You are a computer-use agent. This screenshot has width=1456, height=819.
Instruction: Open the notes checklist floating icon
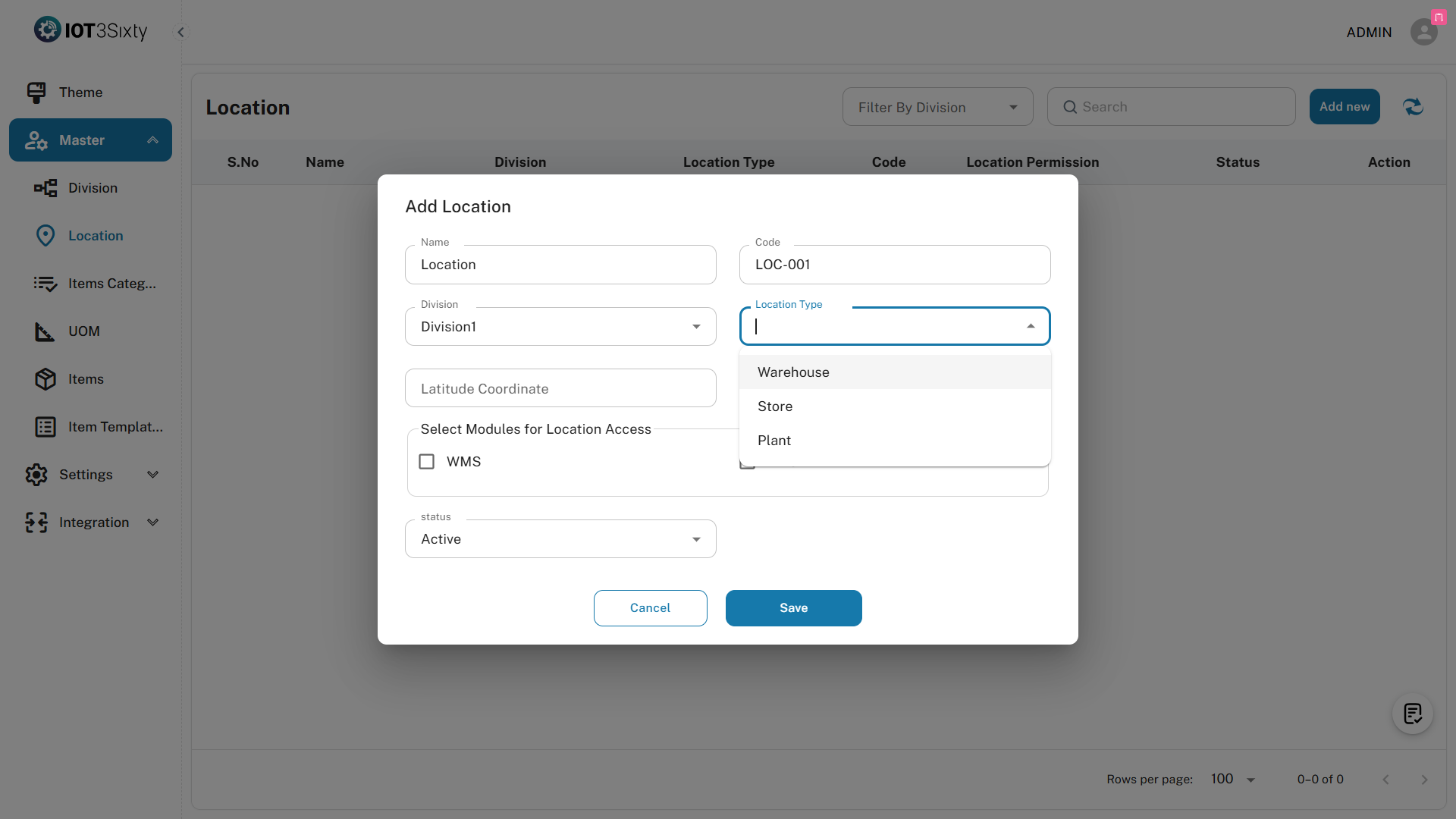(1412, 714)
